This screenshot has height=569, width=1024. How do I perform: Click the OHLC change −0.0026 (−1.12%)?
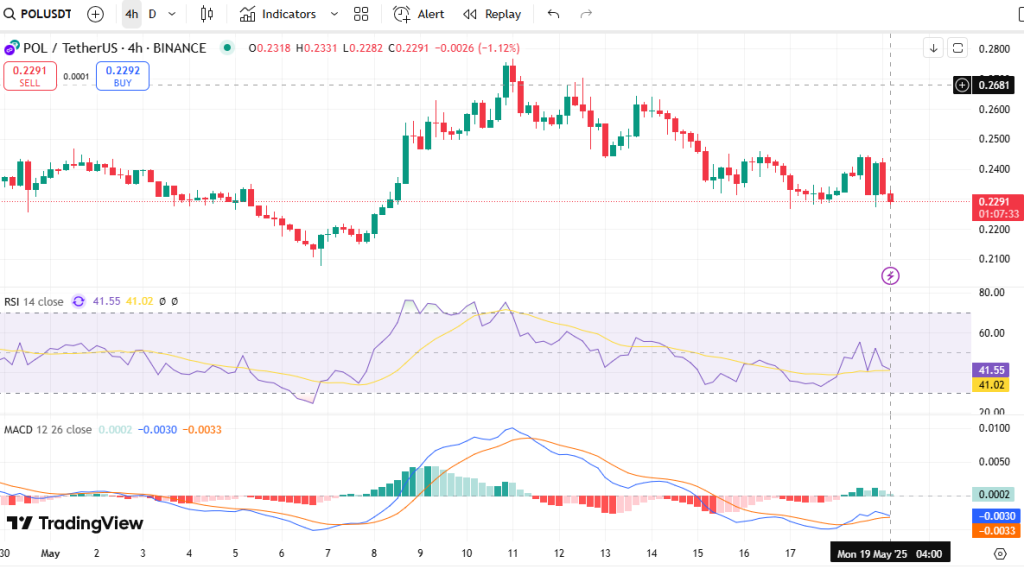point(477,48)
